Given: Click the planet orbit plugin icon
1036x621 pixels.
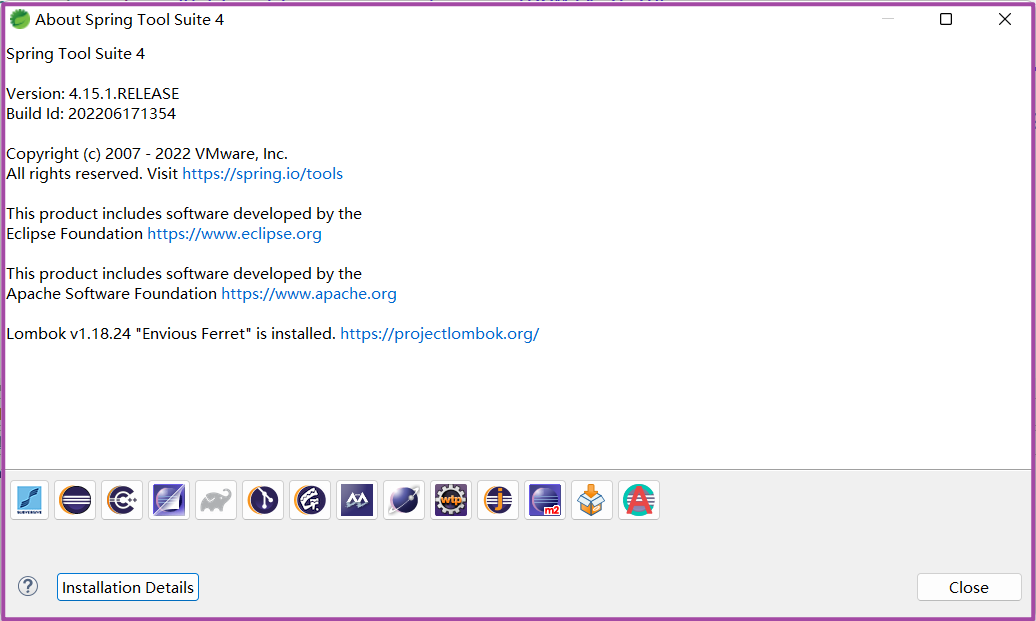Looking at the screenshot, I should (404, 500).
